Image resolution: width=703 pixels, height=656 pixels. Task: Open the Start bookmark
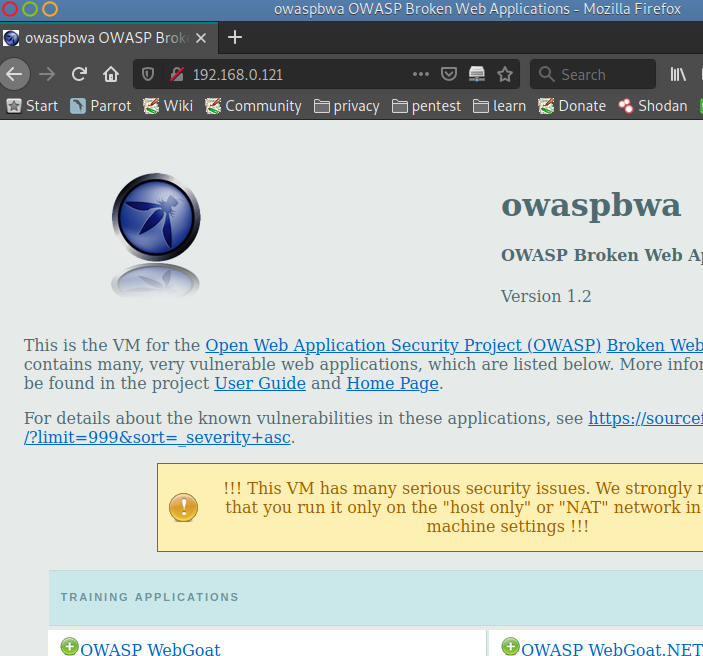pos(32,106)
